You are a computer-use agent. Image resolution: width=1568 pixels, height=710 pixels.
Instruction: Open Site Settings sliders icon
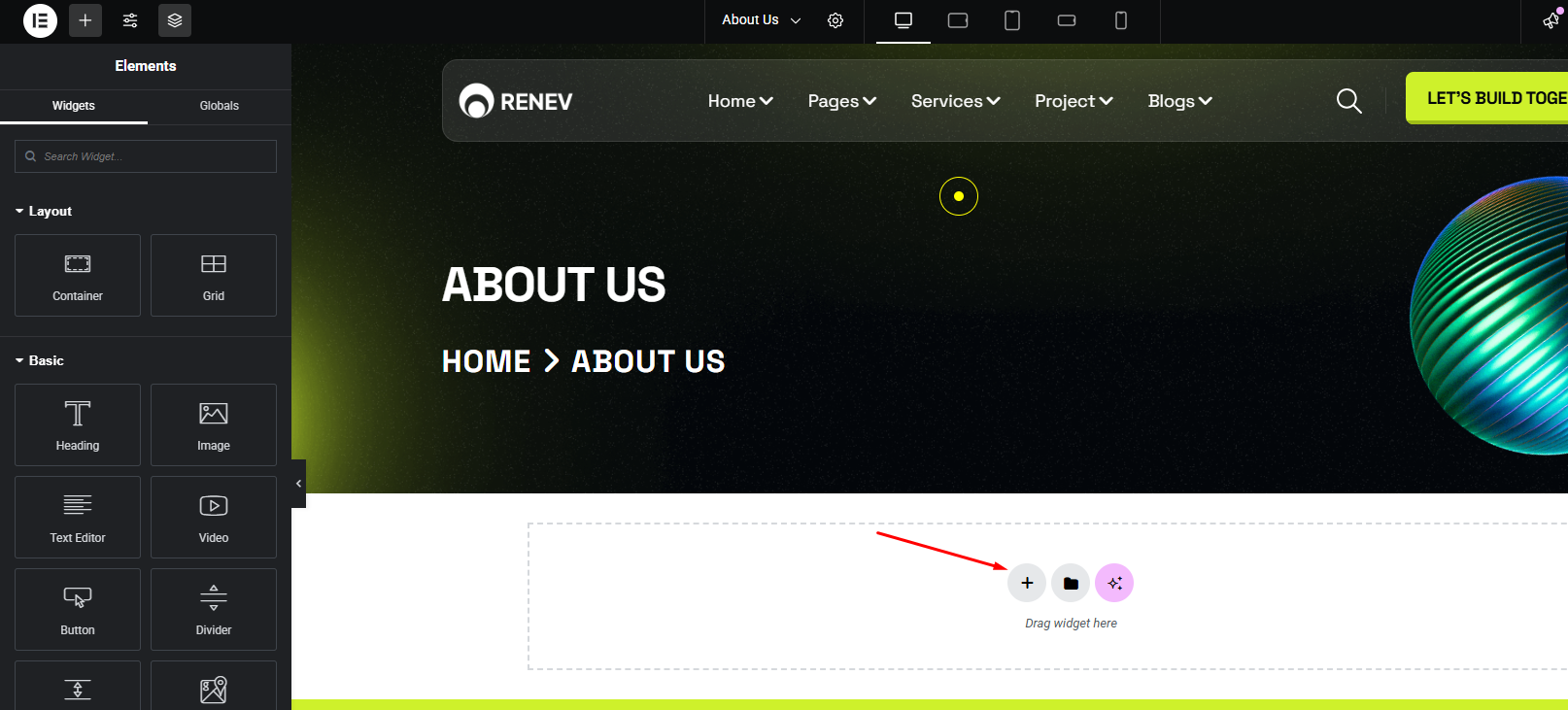(130, 20)
